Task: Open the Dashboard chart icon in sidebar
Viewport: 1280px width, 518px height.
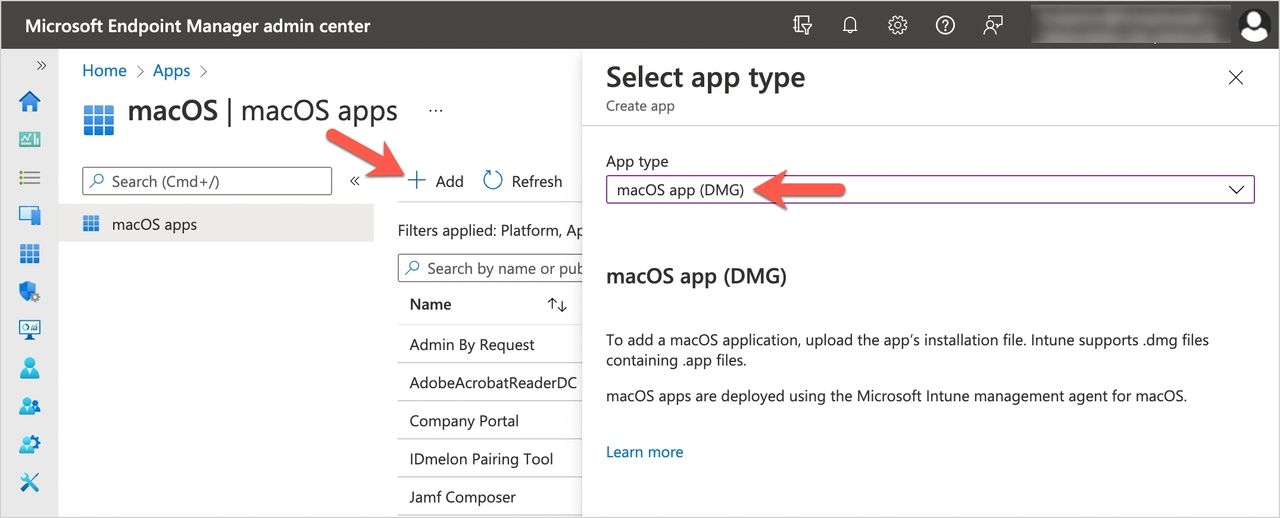Action: tap(30, 140)
